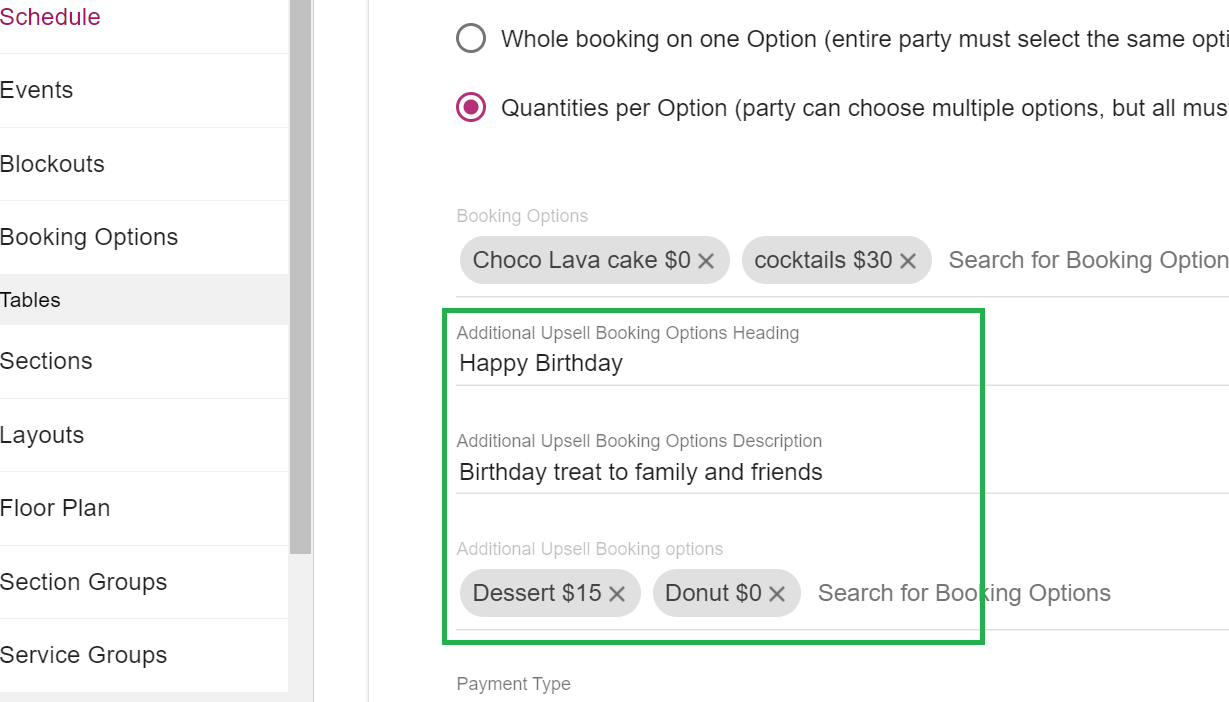The width and height of the screenshot is (1229, 702).
Task: Open the Layouts page
Action: 42,435
